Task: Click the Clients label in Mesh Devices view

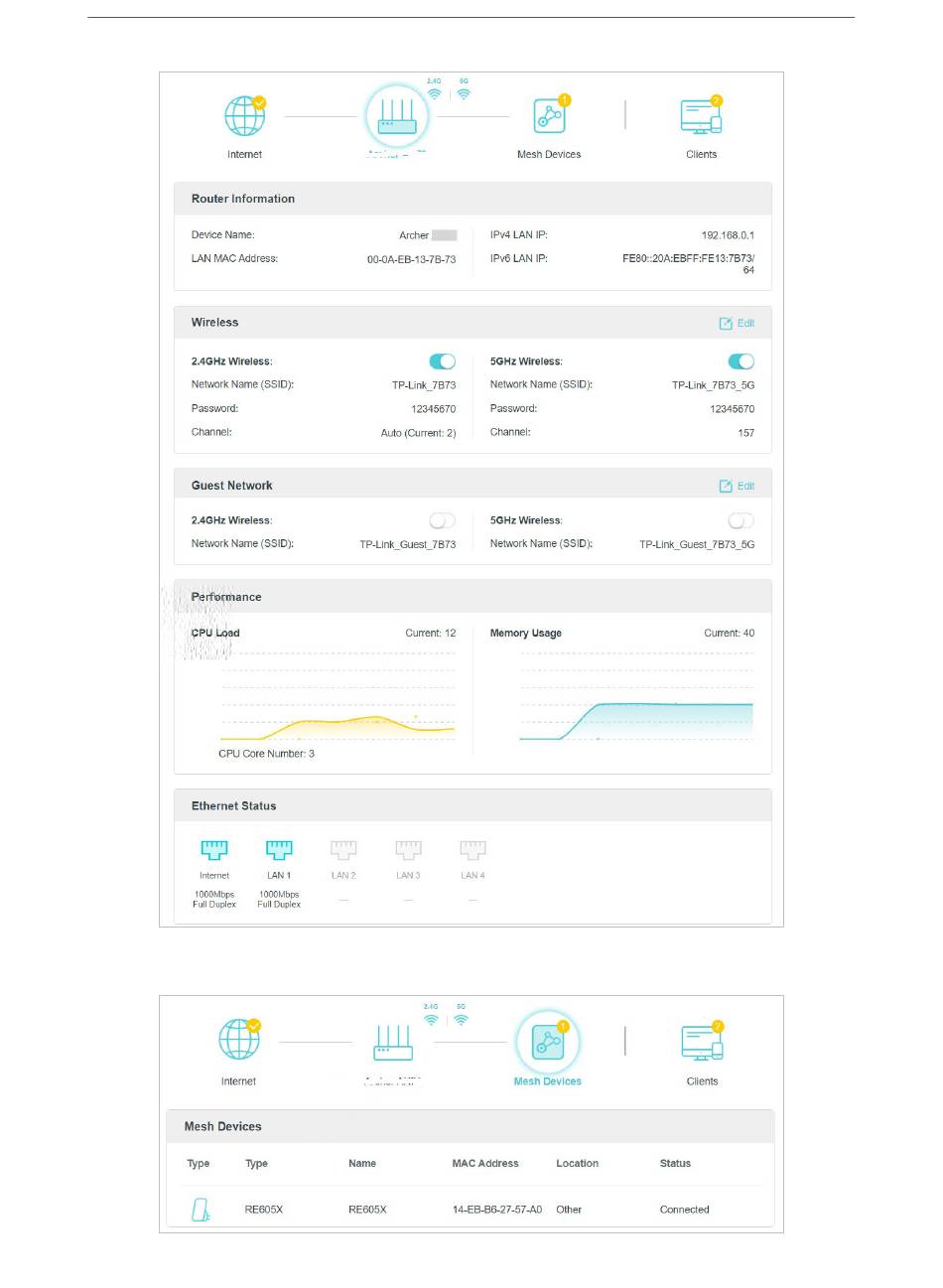Action: coord(703,1081)
